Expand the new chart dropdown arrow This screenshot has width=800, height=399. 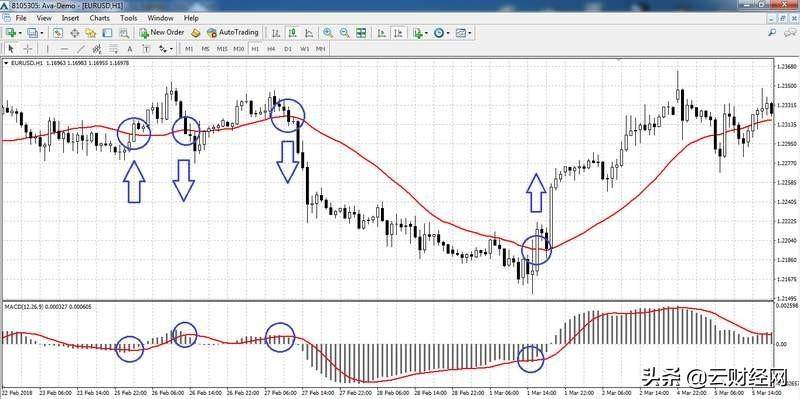[x=20, y=33]
